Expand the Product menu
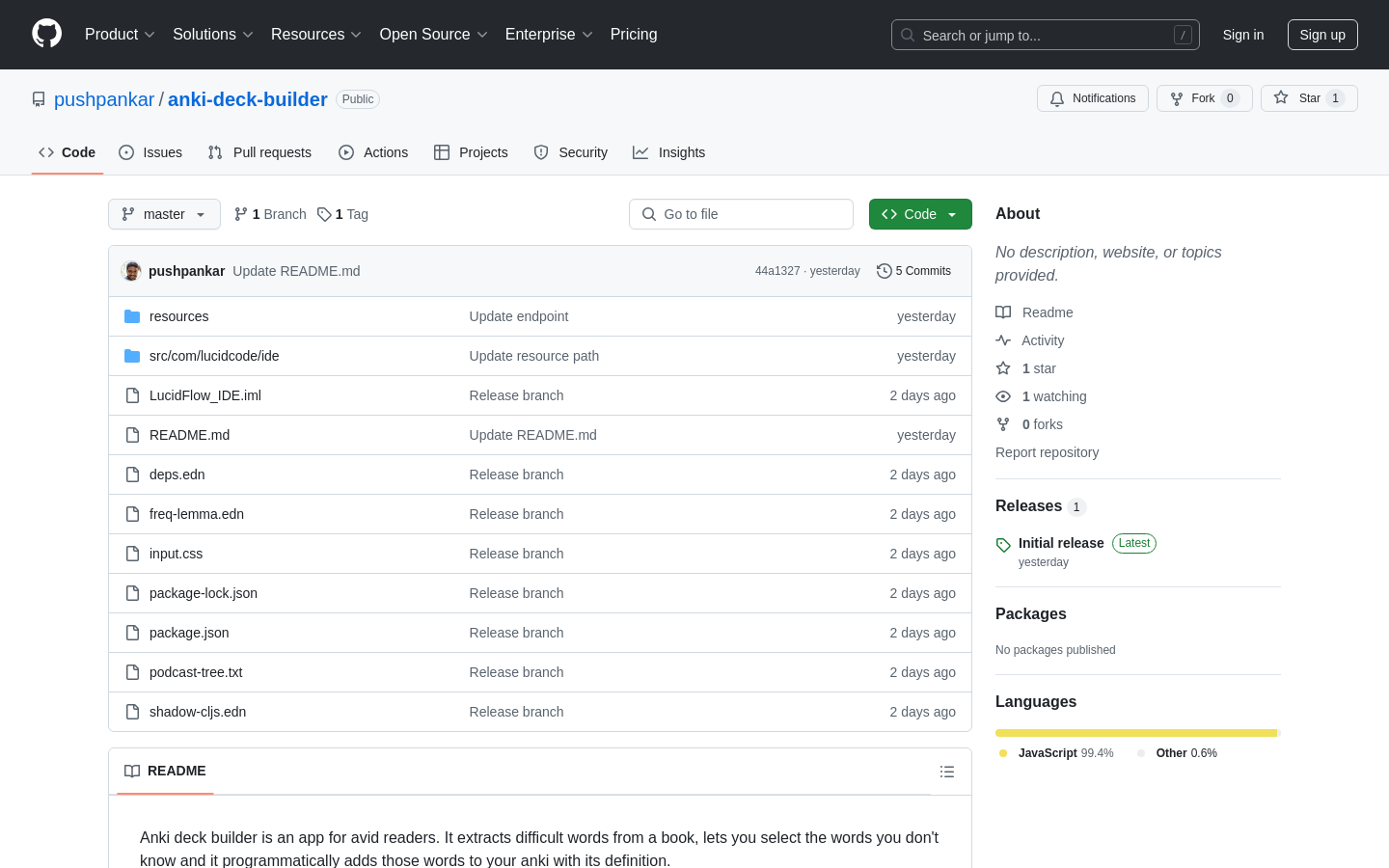1389x868 pixels. 120,34
